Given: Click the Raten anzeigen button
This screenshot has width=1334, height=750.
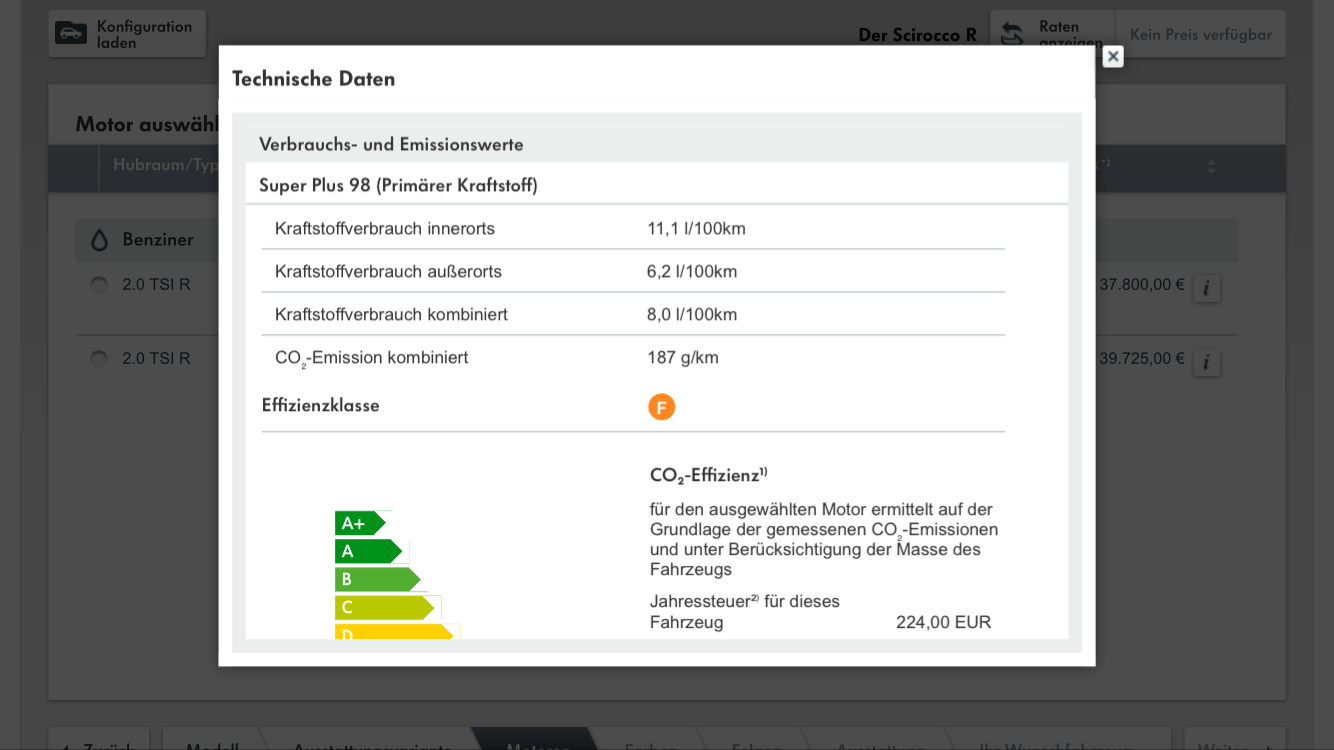Looking at the screenshot, I should click(1052, 34).
